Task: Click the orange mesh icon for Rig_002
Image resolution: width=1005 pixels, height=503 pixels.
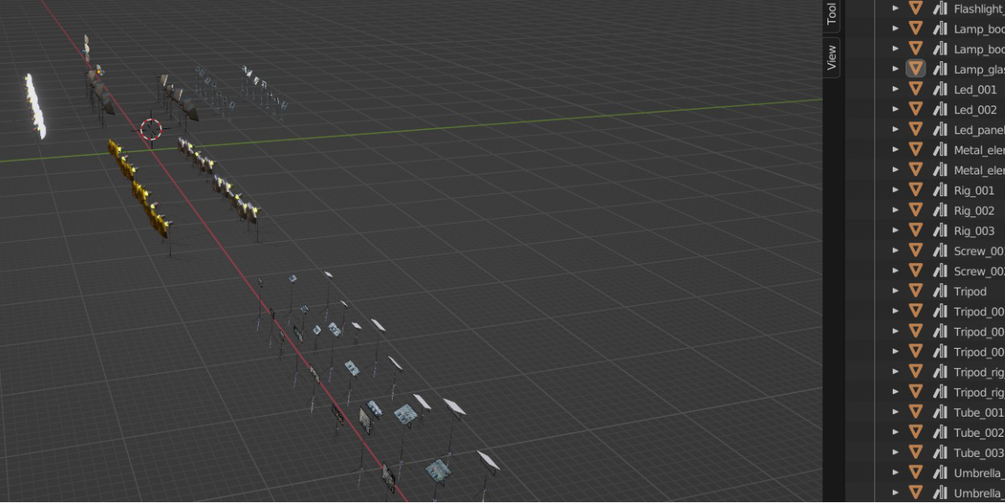Action: (x=915, y=210)
